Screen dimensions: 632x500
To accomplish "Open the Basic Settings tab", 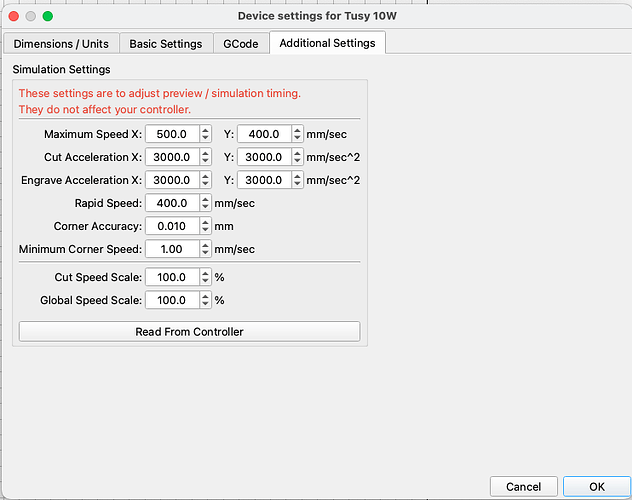I will 165,44.
